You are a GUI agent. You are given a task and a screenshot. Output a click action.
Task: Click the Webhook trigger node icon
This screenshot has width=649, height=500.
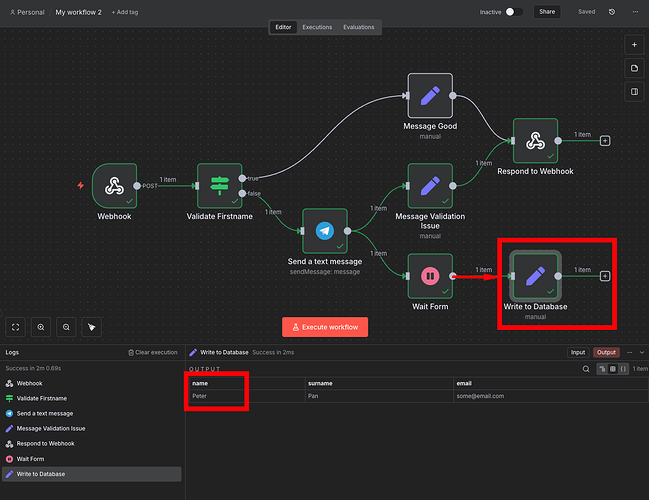pyautogui.click(x=114, y=186)
